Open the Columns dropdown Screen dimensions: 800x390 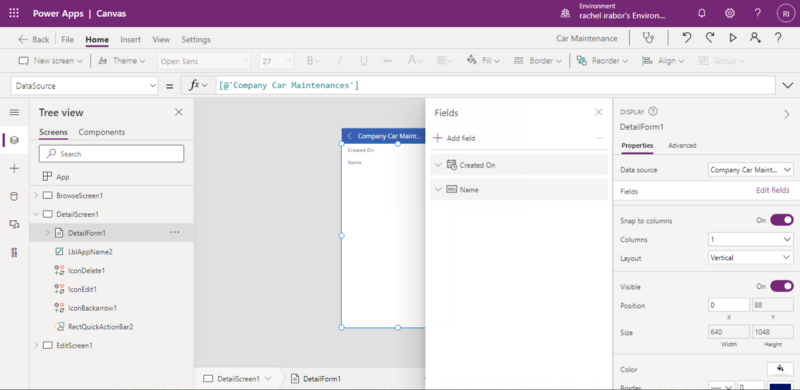point(751,239)
